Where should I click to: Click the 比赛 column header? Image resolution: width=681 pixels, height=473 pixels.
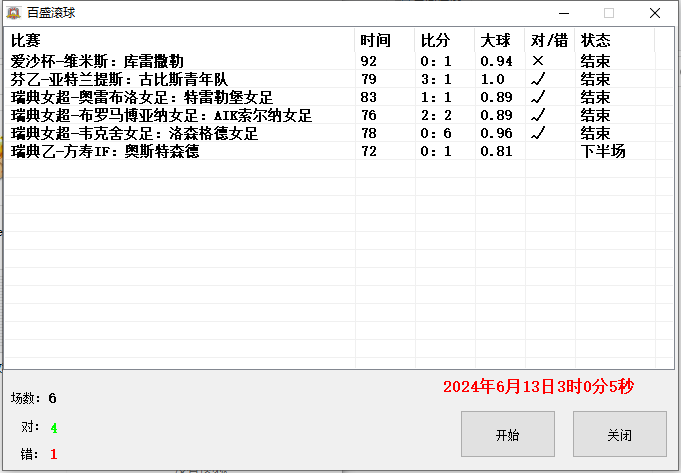pyautogui.click(x=179, y=40)
